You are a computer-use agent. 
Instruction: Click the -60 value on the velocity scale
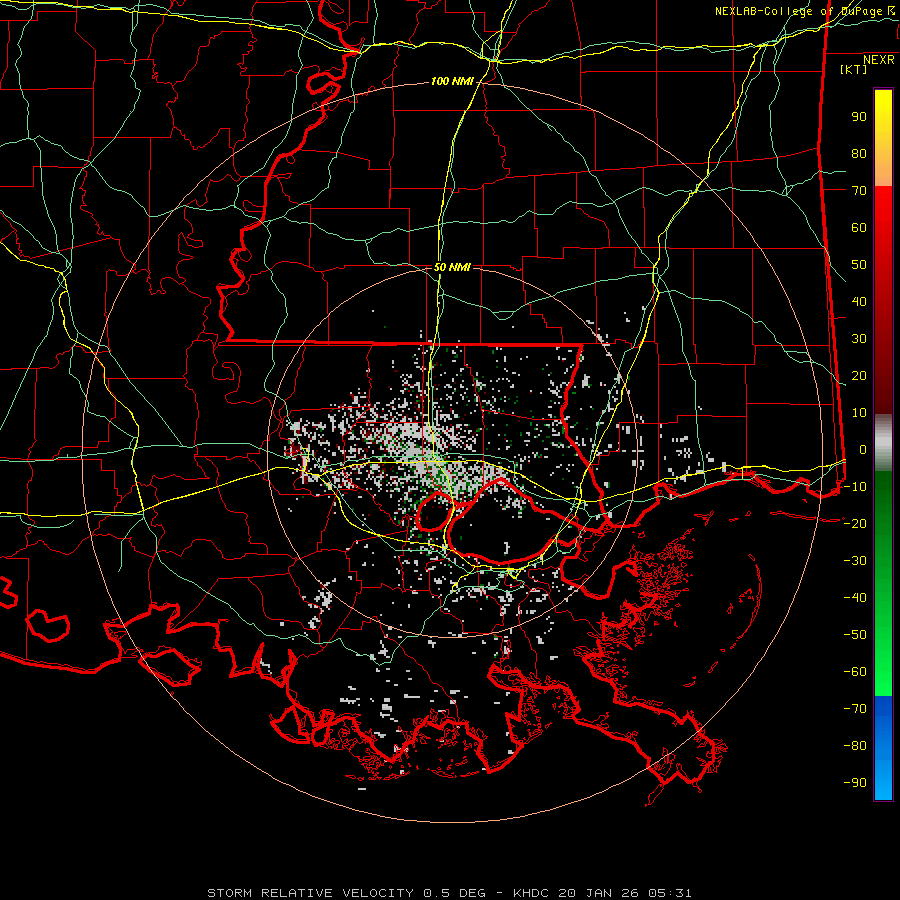click(x=855, y=672)
